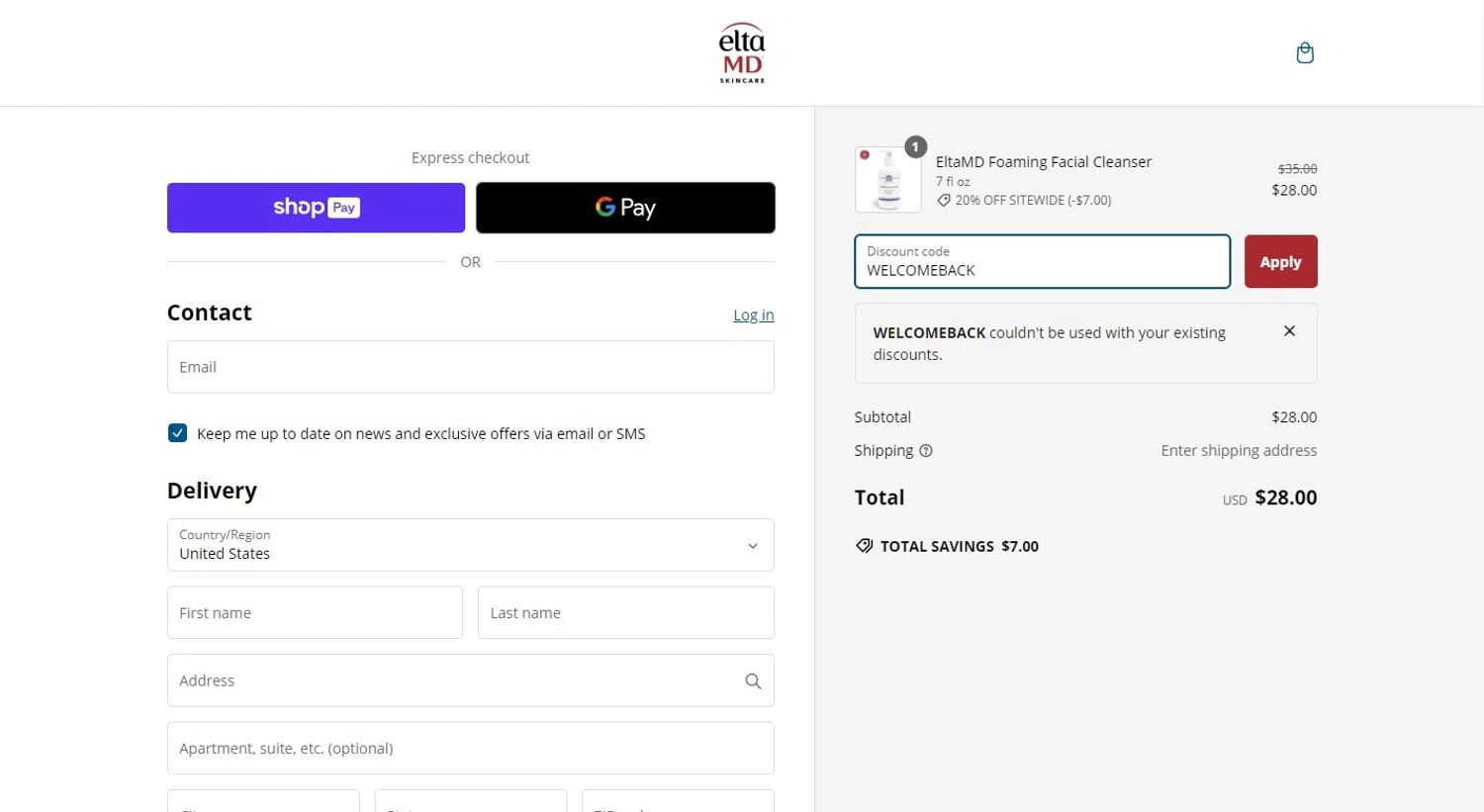Click the EltaMD Foaming Facial Cleanser product name
Viewport: 1484px width, 812px height.
pos(1044,162)
